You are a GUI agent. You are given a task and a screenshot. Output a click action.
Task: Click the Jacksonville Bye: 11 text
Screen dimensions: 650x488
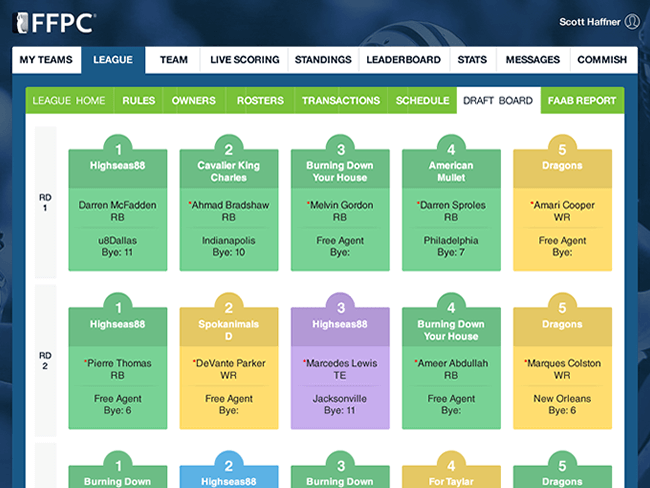[x=340, y=404]
